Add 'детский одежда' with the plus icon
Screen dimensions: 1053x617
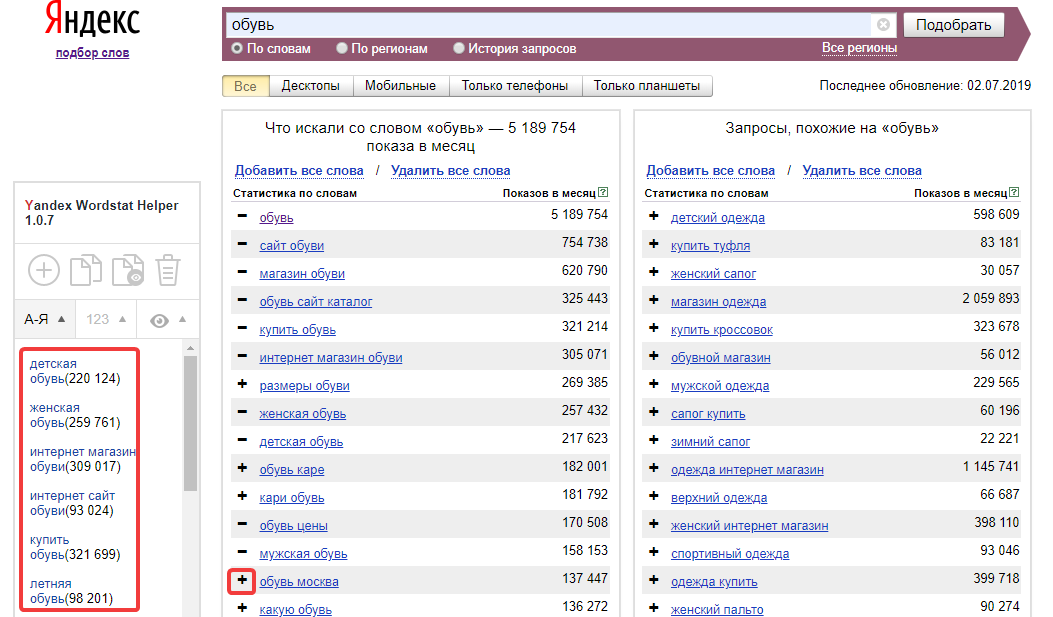(x=653, y=216)
